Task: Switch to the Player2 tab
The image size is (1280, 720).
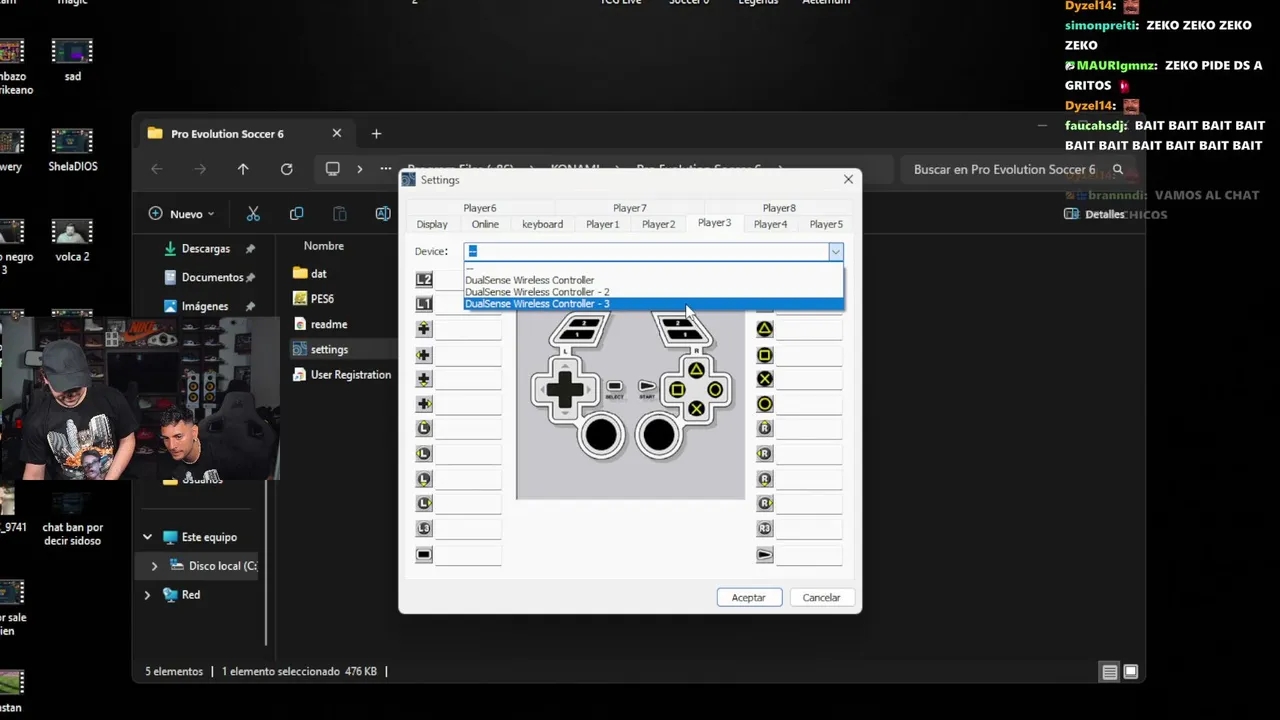Action: [x=658, y=224]
